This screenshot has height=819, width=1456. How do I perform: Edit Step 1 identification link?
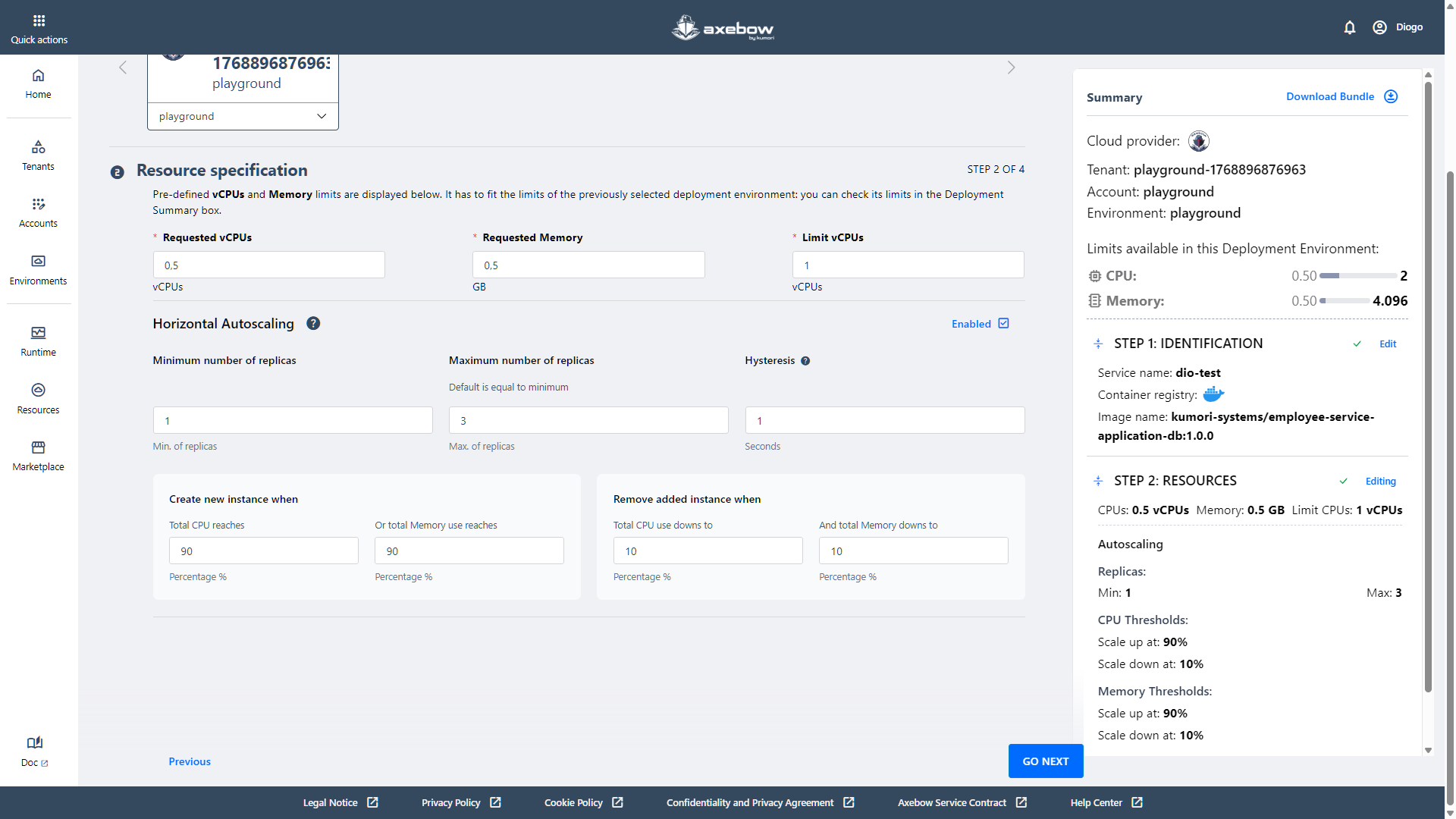click(x=1387, y=344)
